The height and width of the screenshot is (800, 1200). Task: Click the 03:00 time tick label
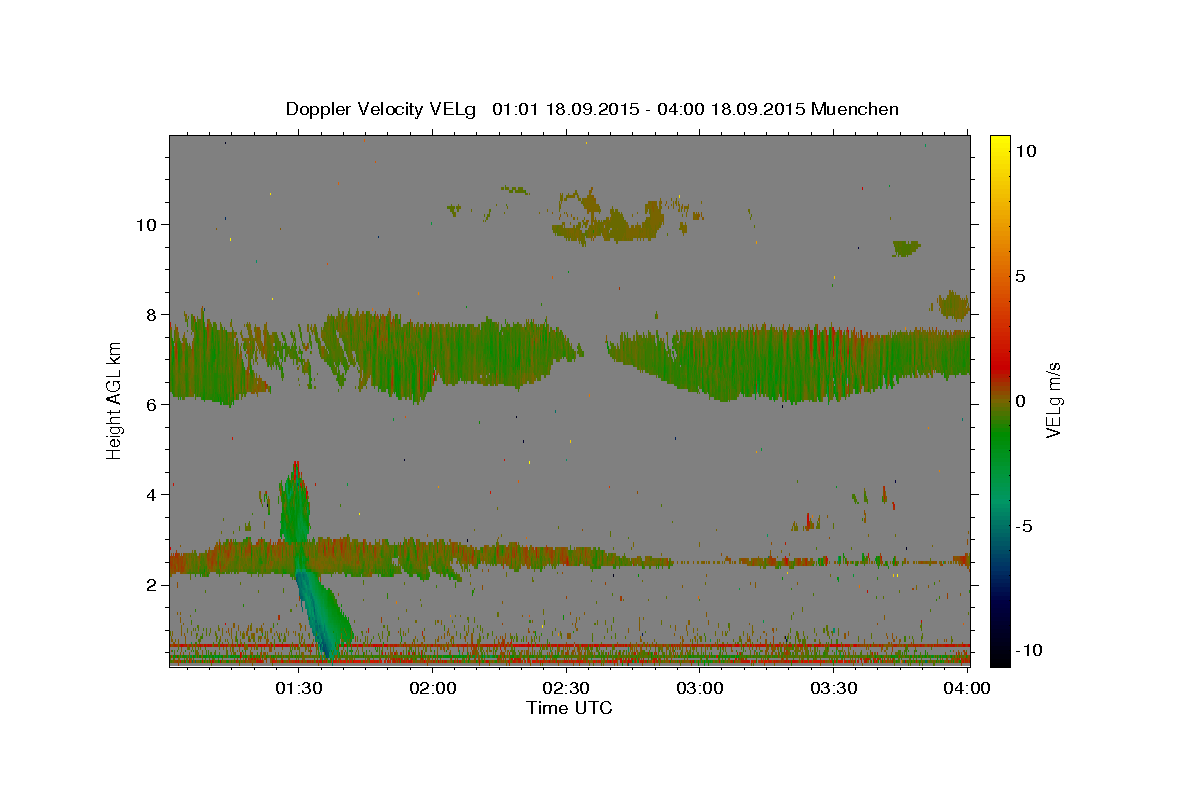(700, 688)
